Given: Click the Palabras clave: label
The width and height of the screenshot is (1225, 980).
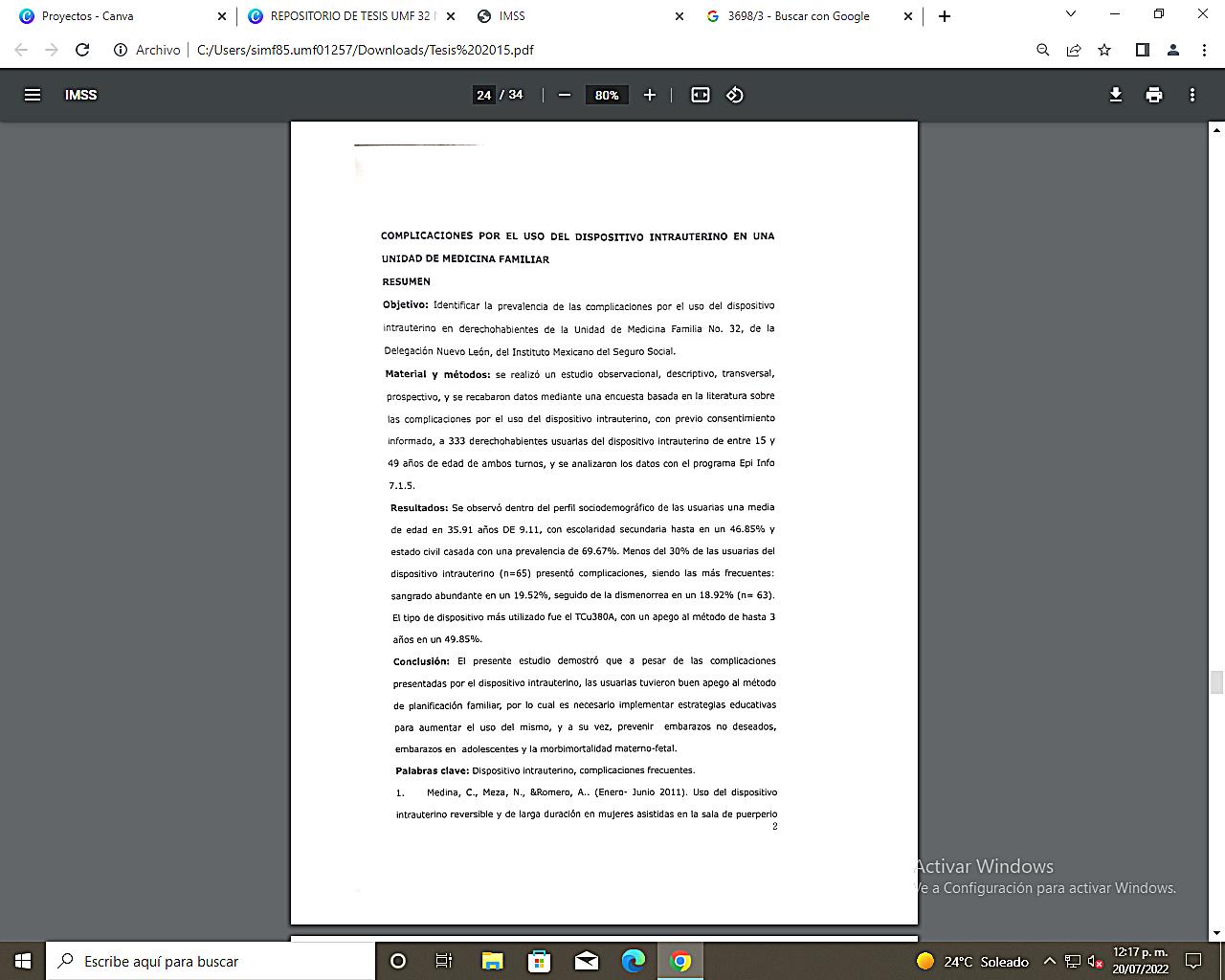Looking at the screenshot, I should coord(433,770).
